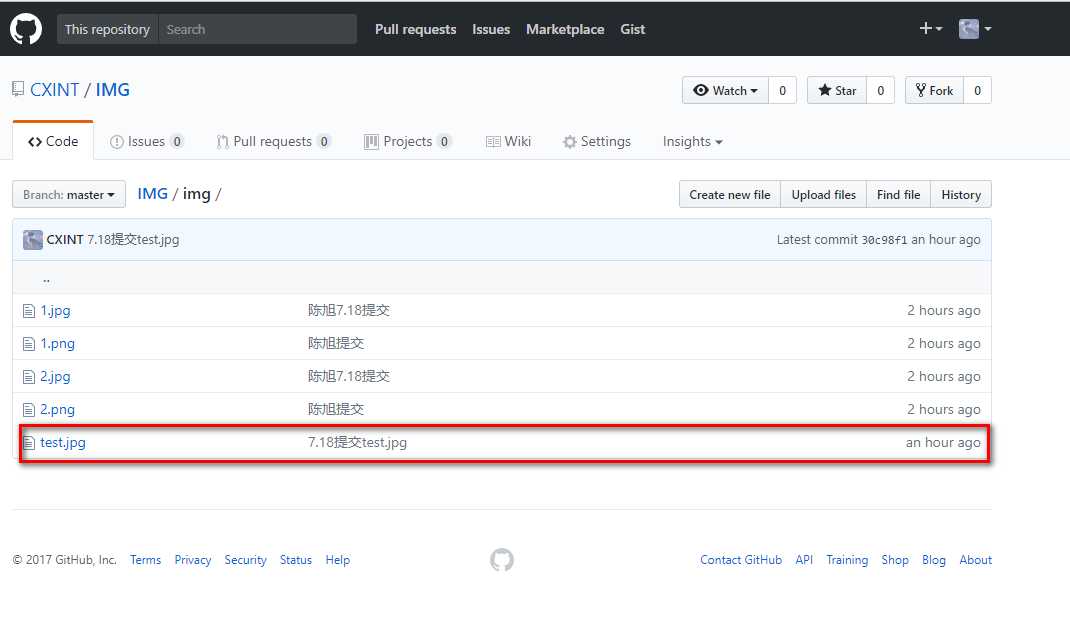Star the IMG repository
1070x627 pixels.
click(837, 91)
